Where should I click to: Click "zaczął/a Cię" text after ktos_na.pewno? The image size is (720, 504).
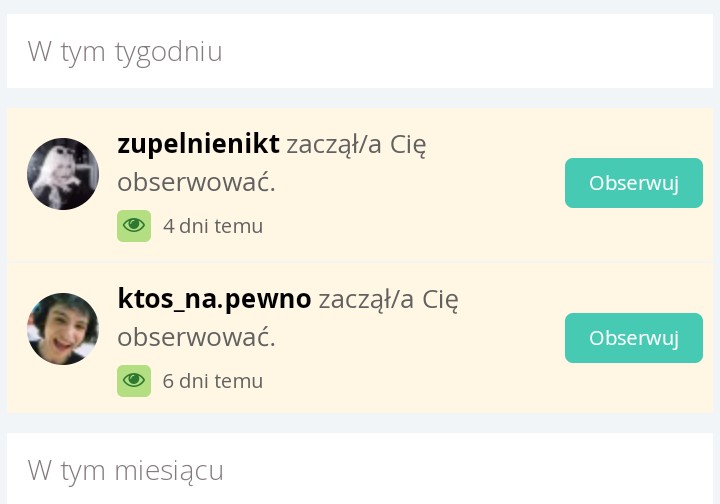coord(388,300)
